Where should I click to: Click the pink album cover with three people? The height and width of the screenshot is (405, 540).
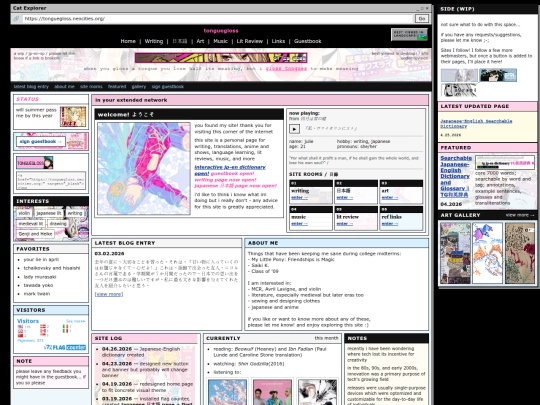point(272,392)
